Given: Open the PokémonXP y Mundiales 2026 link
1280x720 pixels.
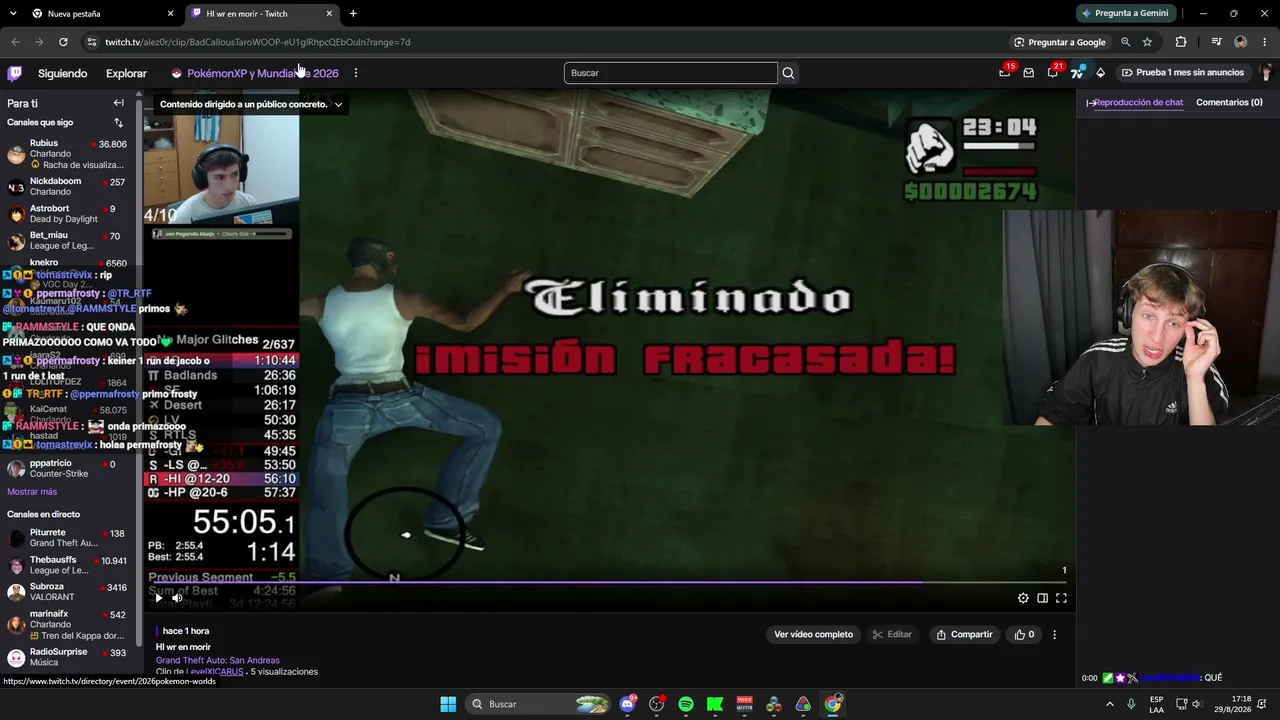Looking at the screenshot, I should (255, 73).
